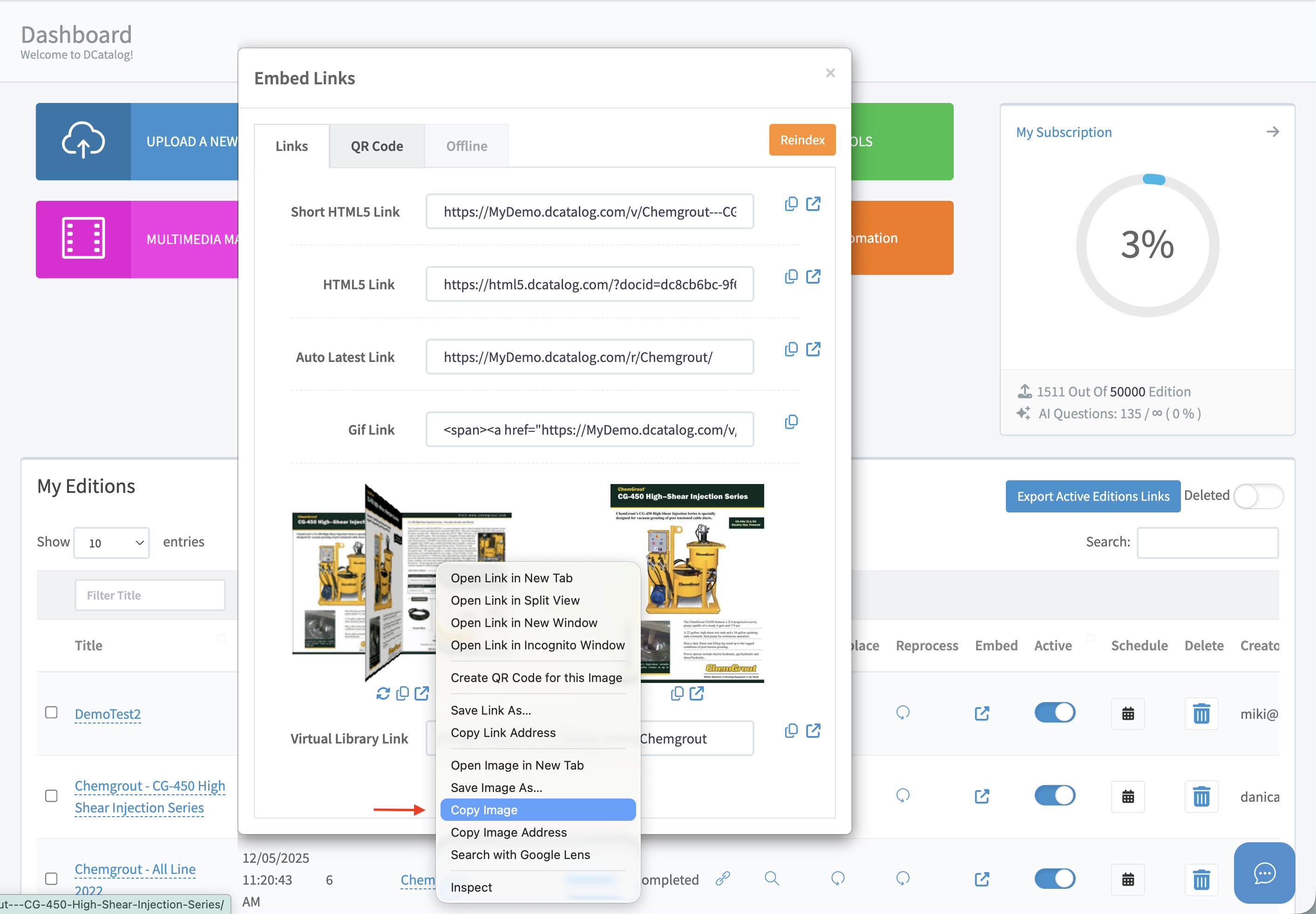Screen dimensions: 1316x914
Task: Open HTML5 Link in new window
Action: click(813, 277)
